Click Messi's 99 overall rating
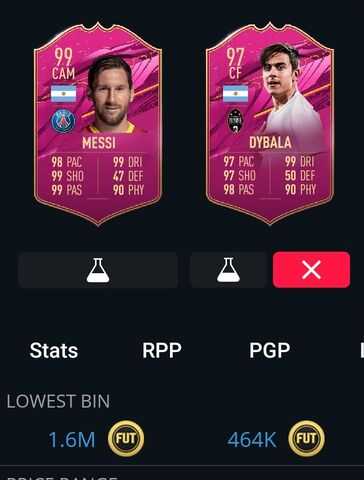 pyautogui.click(x=63, y=57)
